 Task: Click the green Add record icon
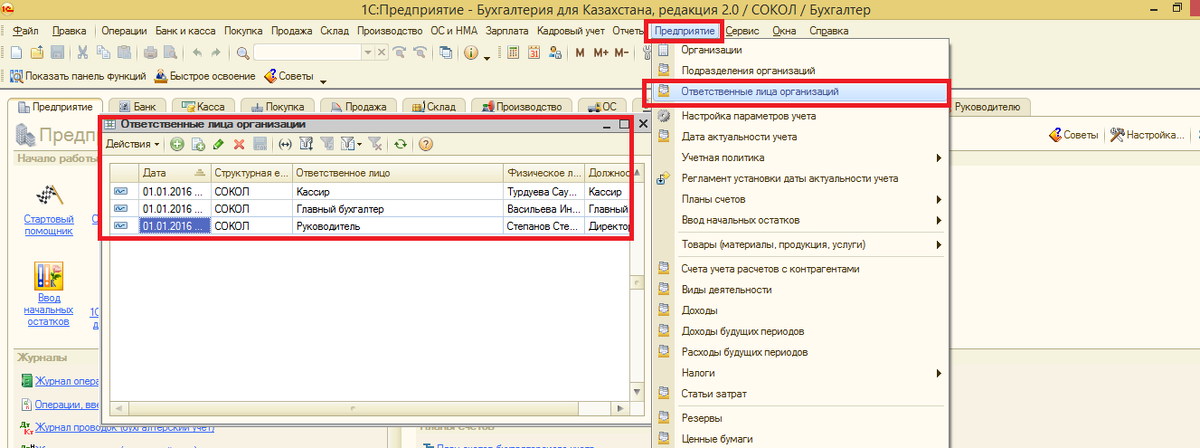pos(177,144)
